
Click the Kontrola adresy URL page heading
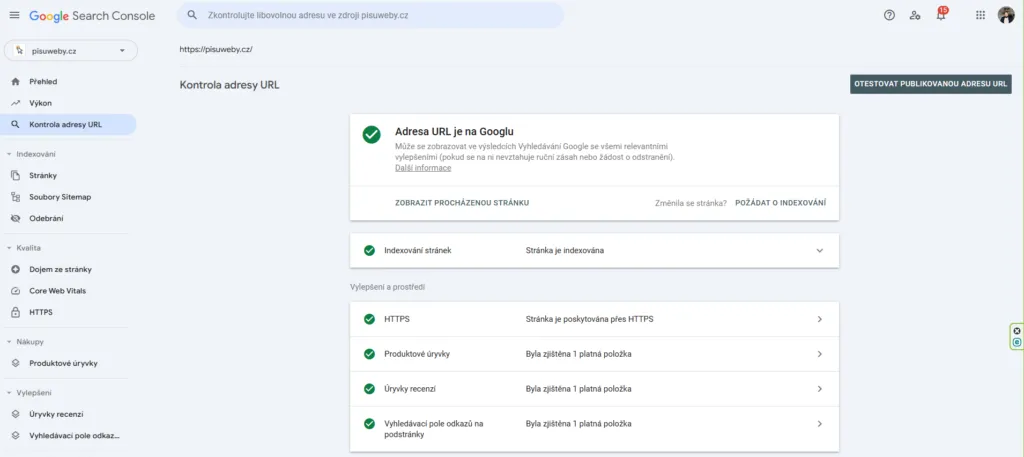click(230, 85)
